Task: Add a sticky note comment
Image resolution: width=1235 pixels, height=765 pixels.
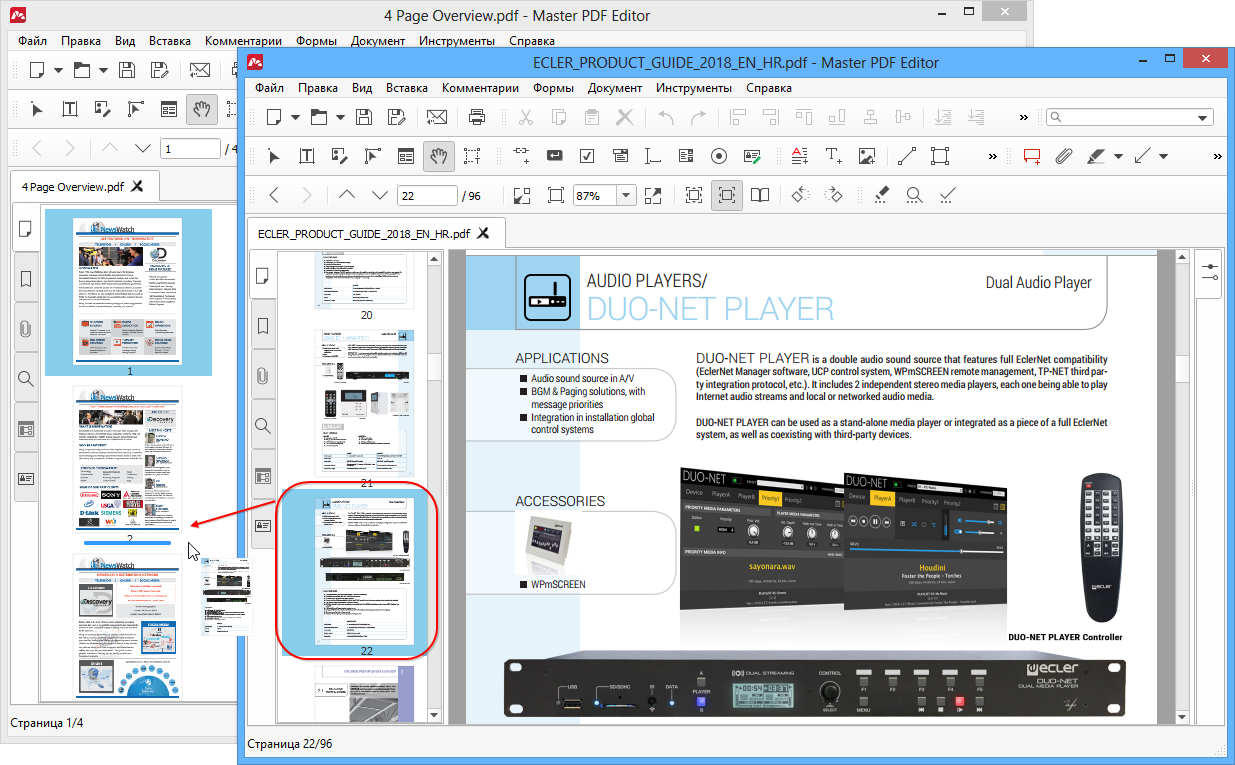Action: coord(1032,156)
